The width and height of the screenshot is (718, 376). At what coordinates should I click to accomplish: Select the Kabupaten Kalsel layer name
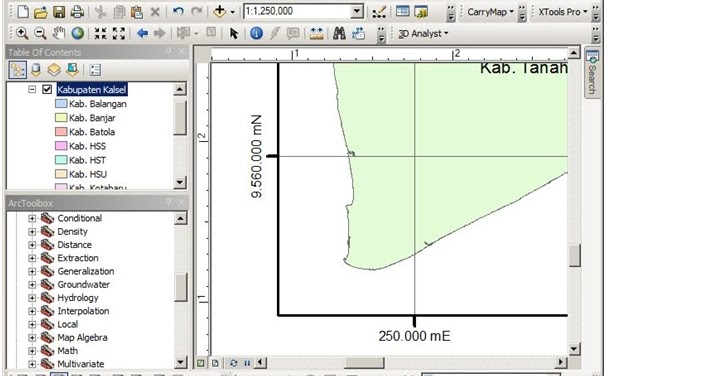92,90
